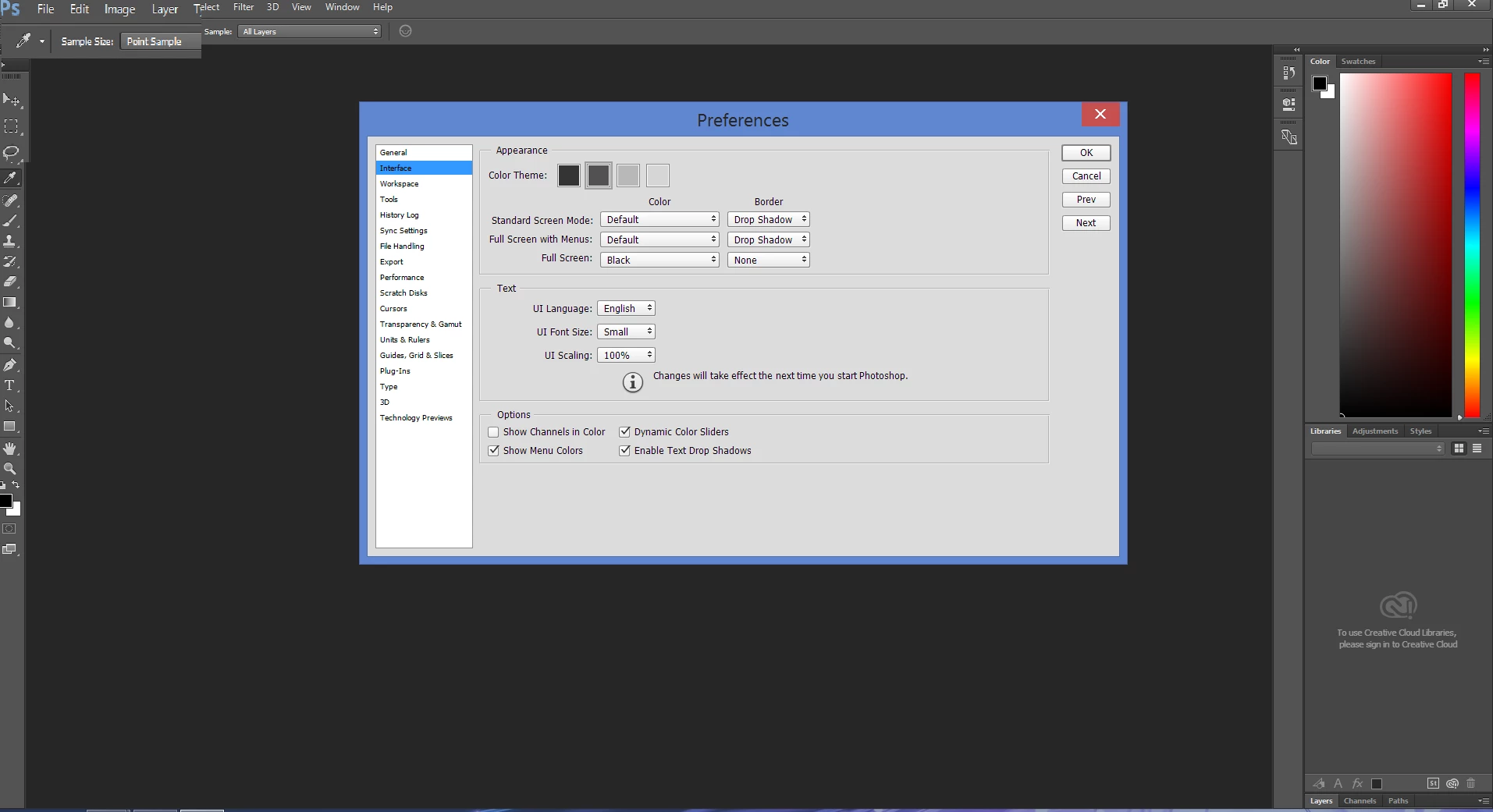
Task: Toggle Show Channels in Color checkbox
Action: [493, 432]
